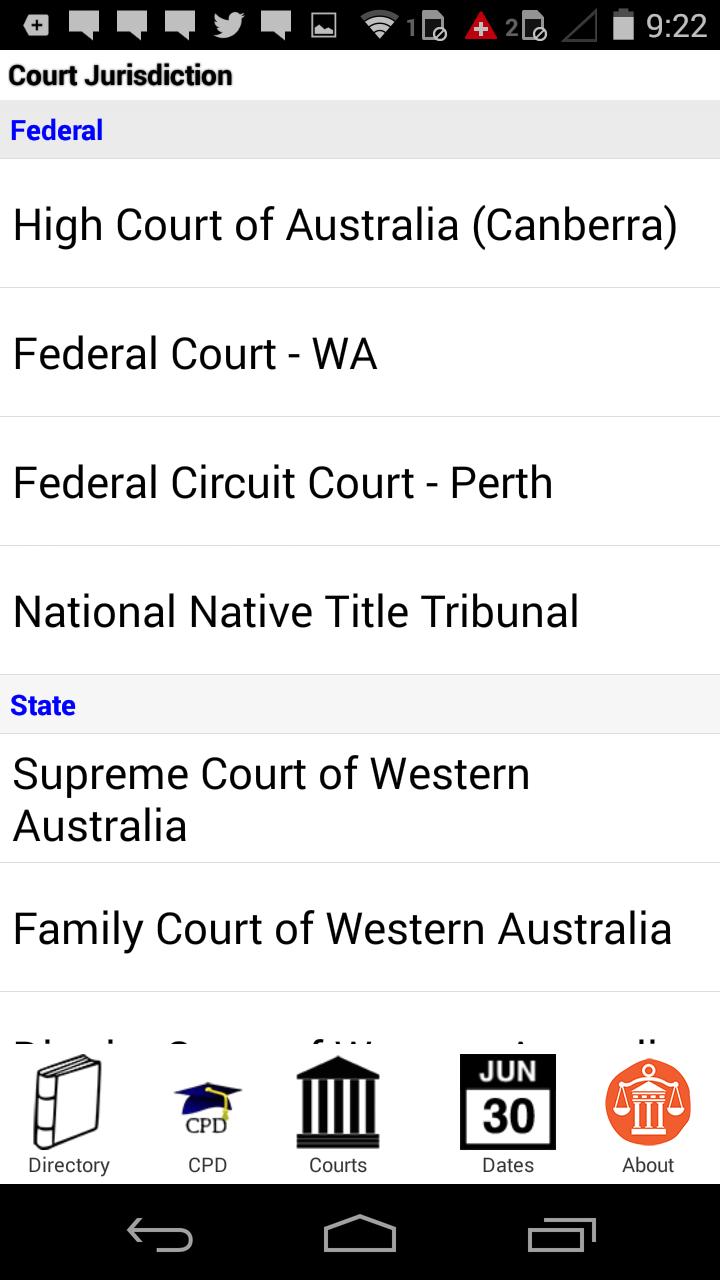Tap the Federal section header
Screen dimensions: 720x1280
tap(57, 131)
